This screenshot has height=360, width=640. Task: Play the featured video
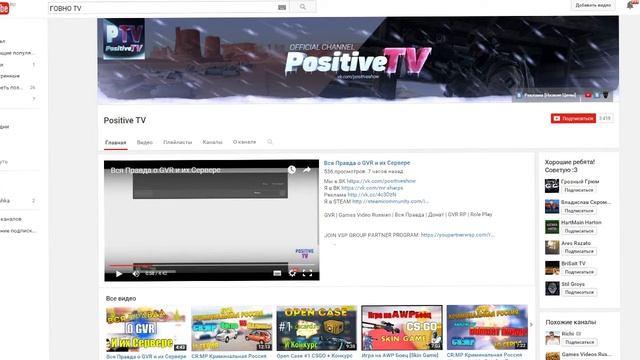pyautogui.click(x=118, y=273)
